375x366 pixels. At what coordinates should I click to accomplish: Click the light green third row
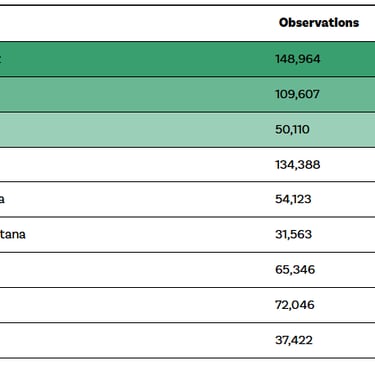point(187,130)
